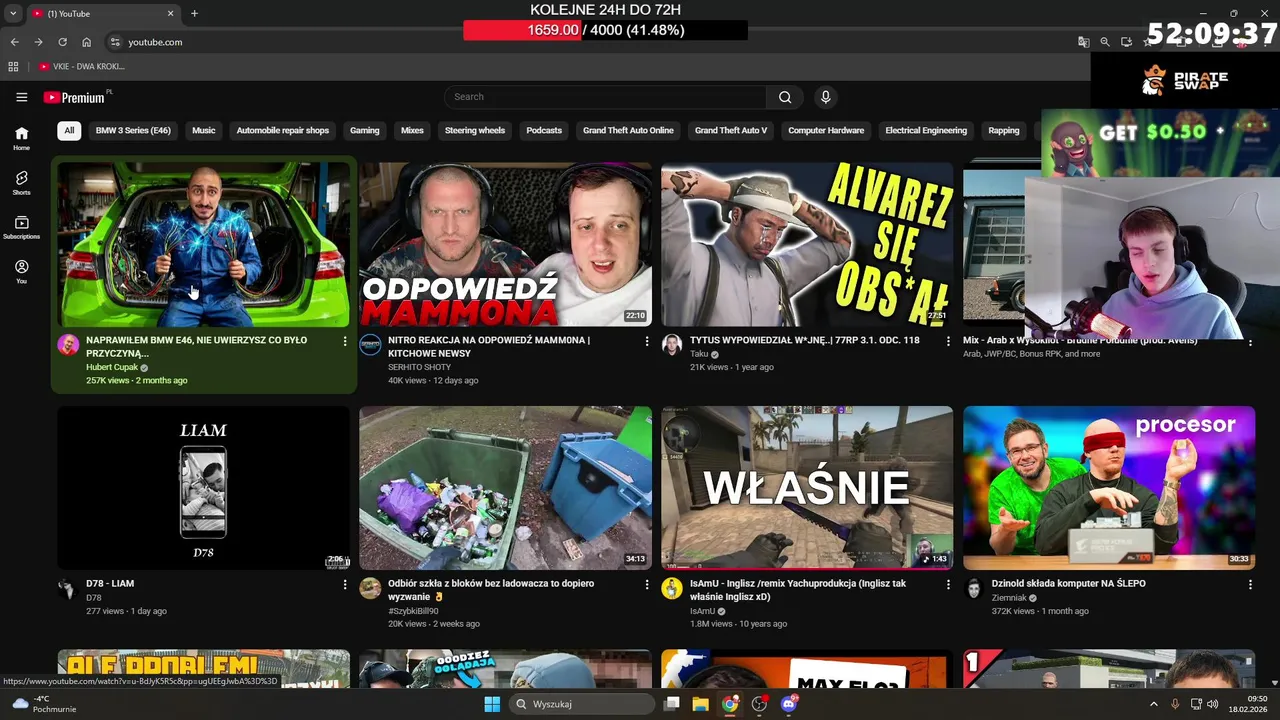The height and width of the screenshot is (720, 1280).
Task: Filter by Gaming chip
Action: (364, 130)
